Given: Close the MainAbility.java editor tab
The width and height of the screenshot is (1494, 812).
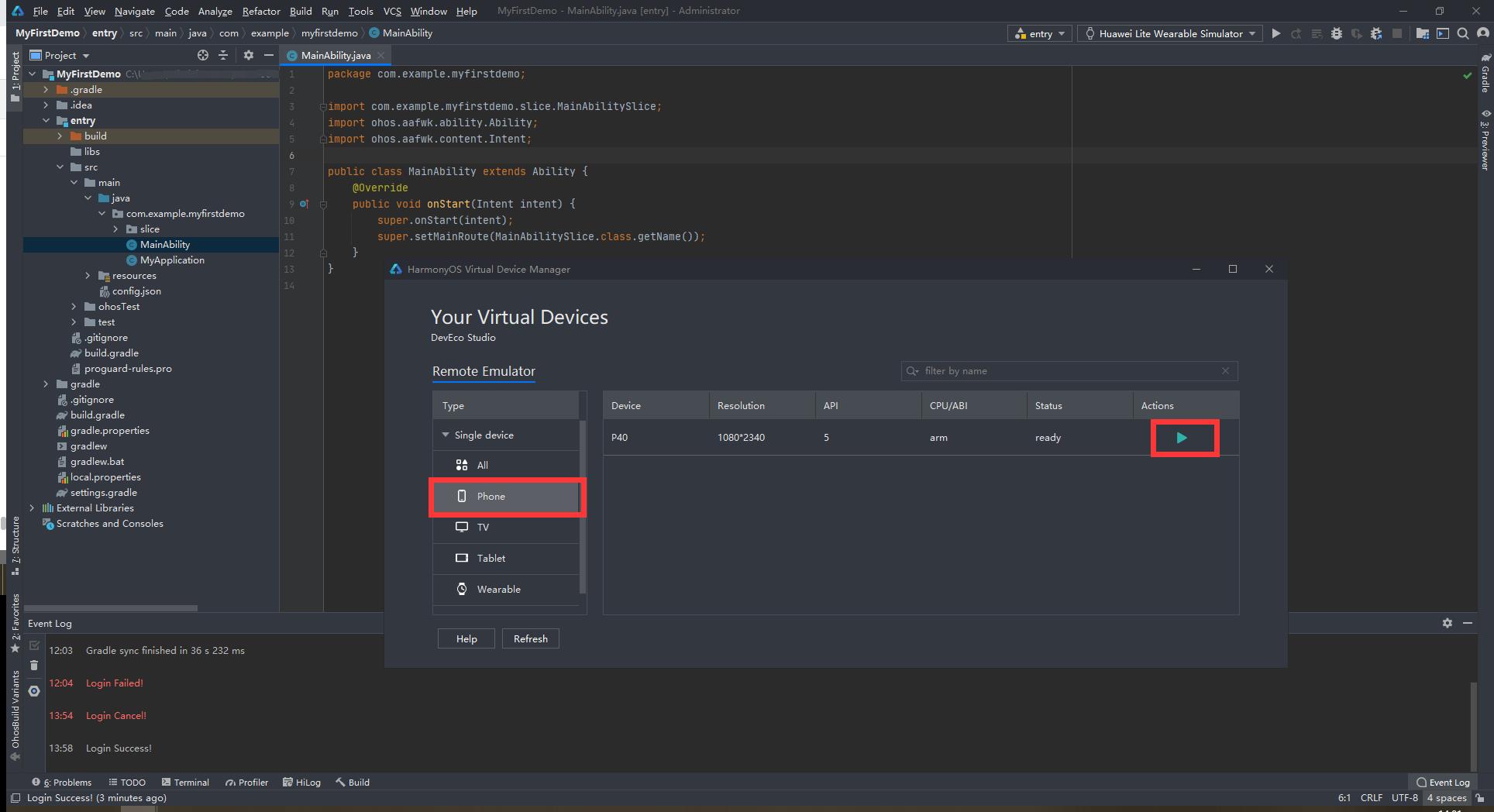Looking at the screenshot, I should [x=380, y=55].
